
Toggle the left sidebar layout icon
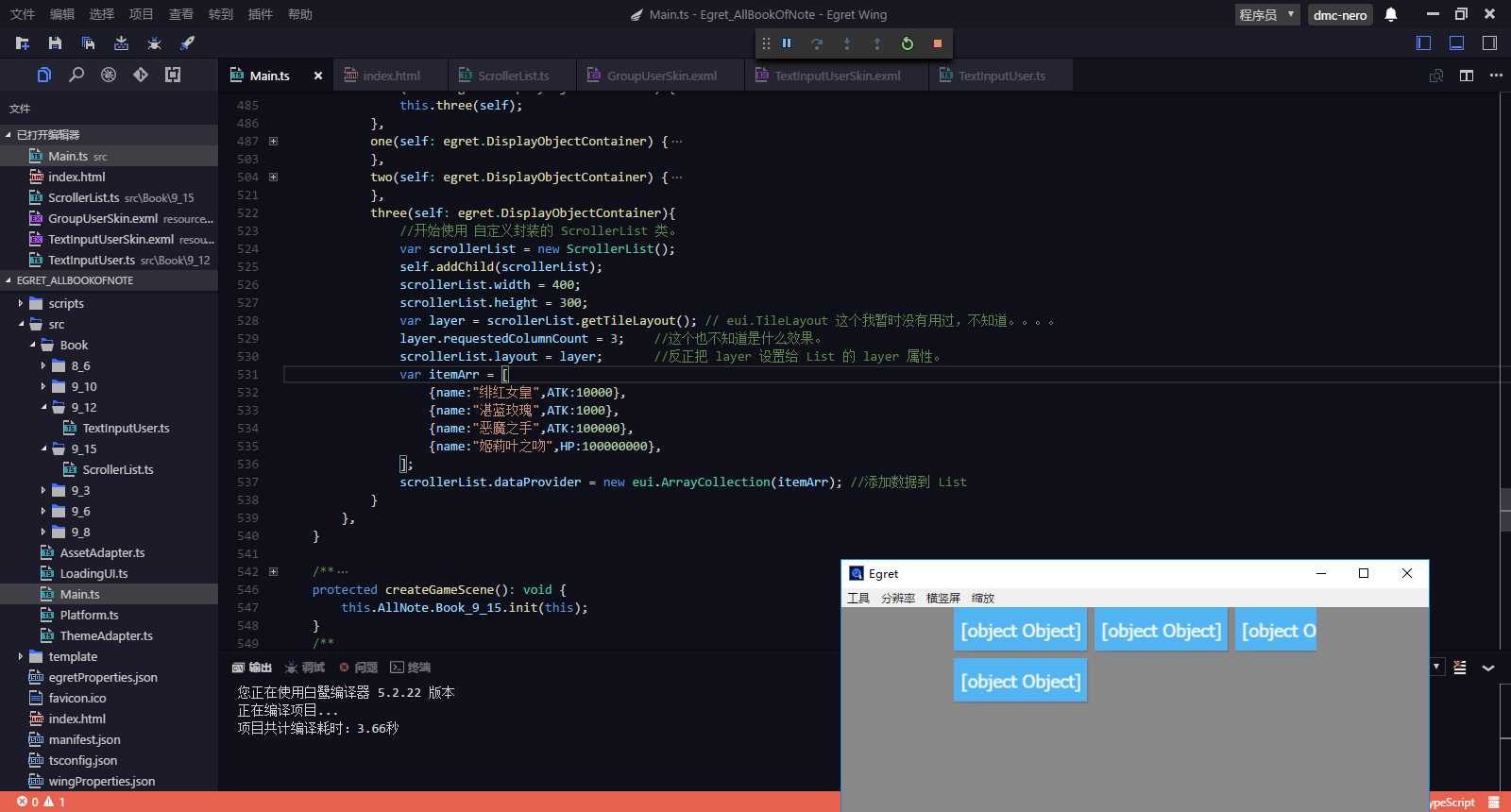click(x=1424, y=43)
